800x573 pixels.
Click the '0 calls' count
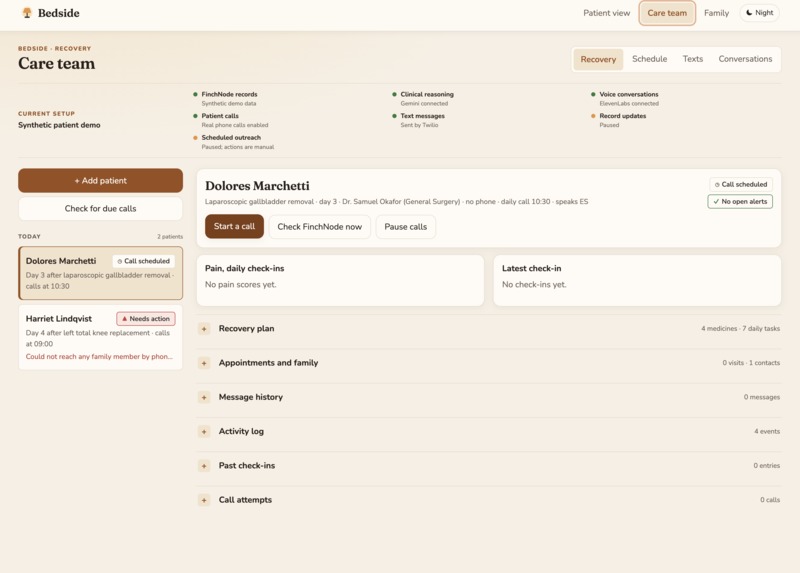point(770,500)
